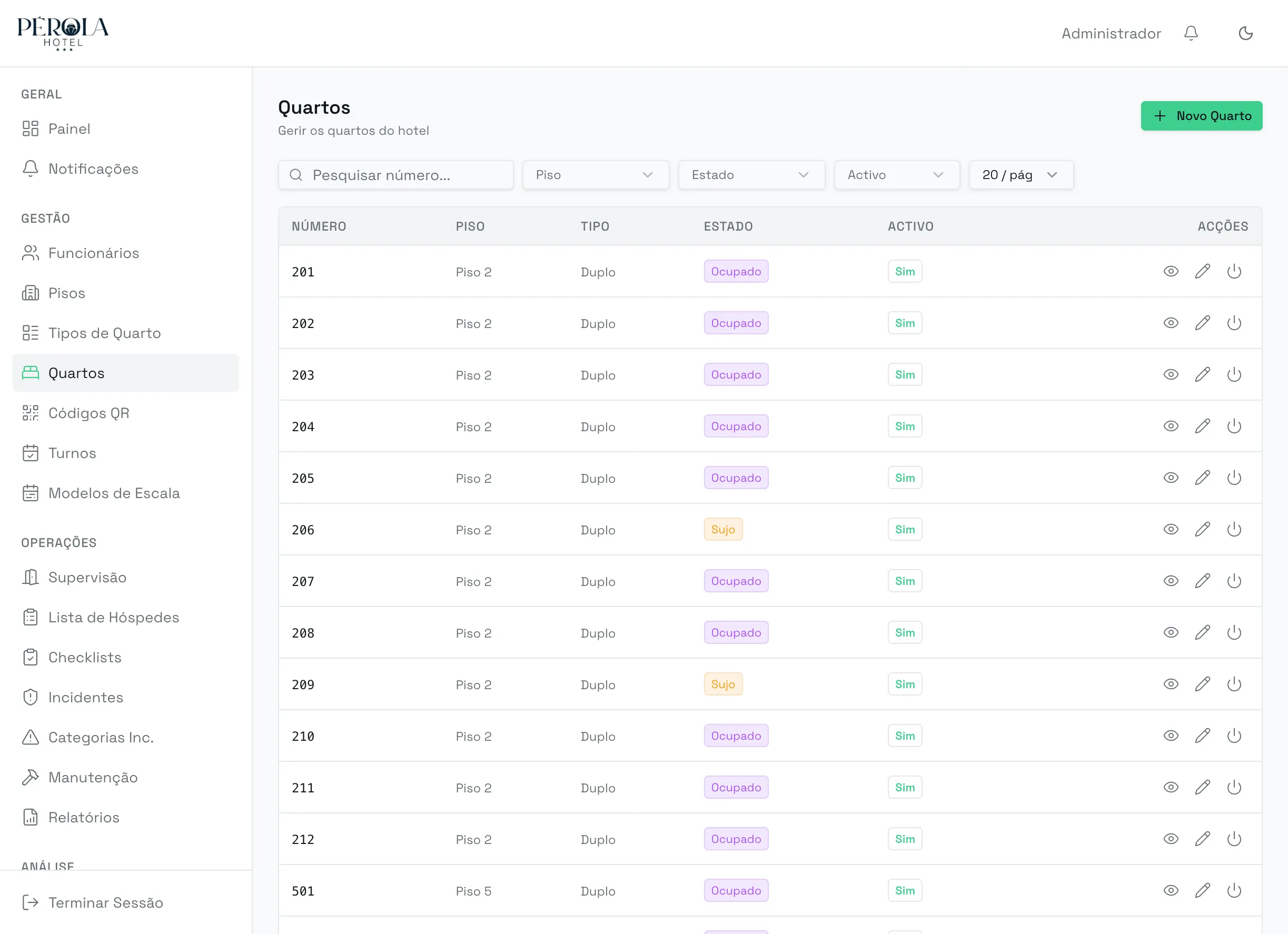This screenshot has height=934, width=1288.
Task: View room 202 with the eye icon
Action: pyautogui.click(x=1171, y=323)
